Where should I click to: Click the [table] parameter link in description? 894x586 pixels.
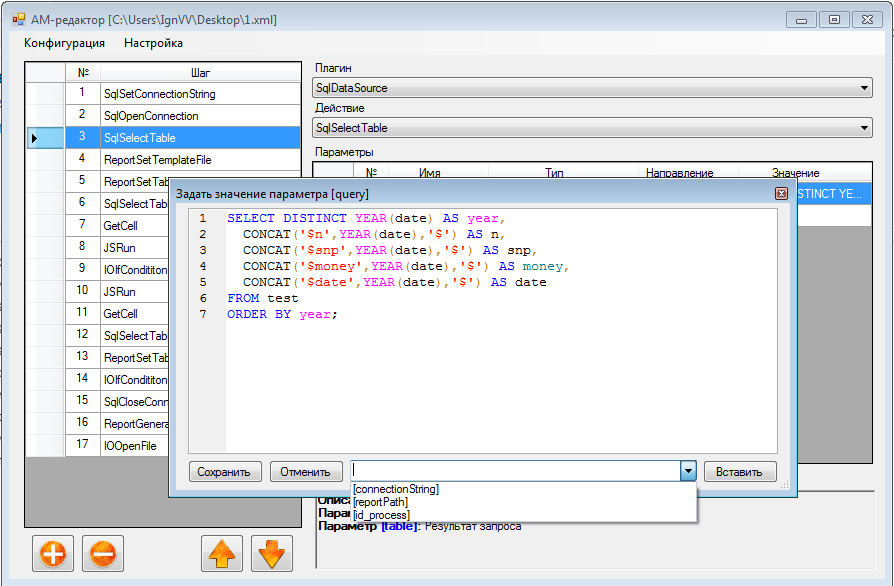(x=399, y=526)
